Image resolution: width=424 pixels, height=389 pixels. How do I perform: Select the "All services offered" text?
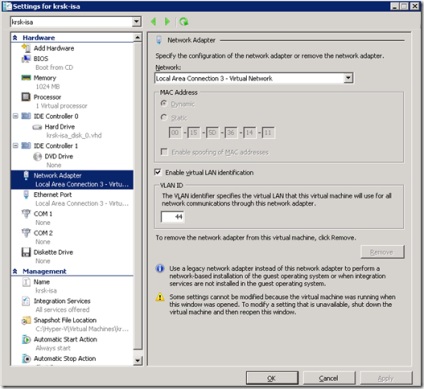tap(63, 310)
